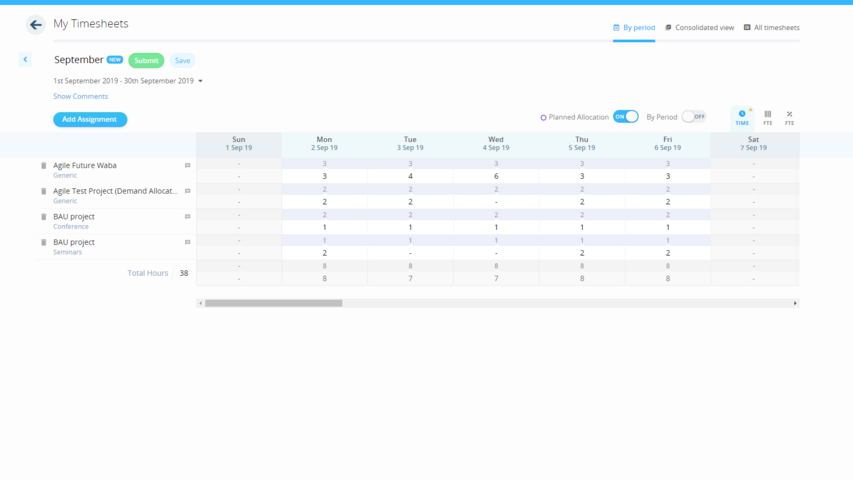Screen dimensions: 853x480
Task: Open the All timesheets tab
Action: 771,28
